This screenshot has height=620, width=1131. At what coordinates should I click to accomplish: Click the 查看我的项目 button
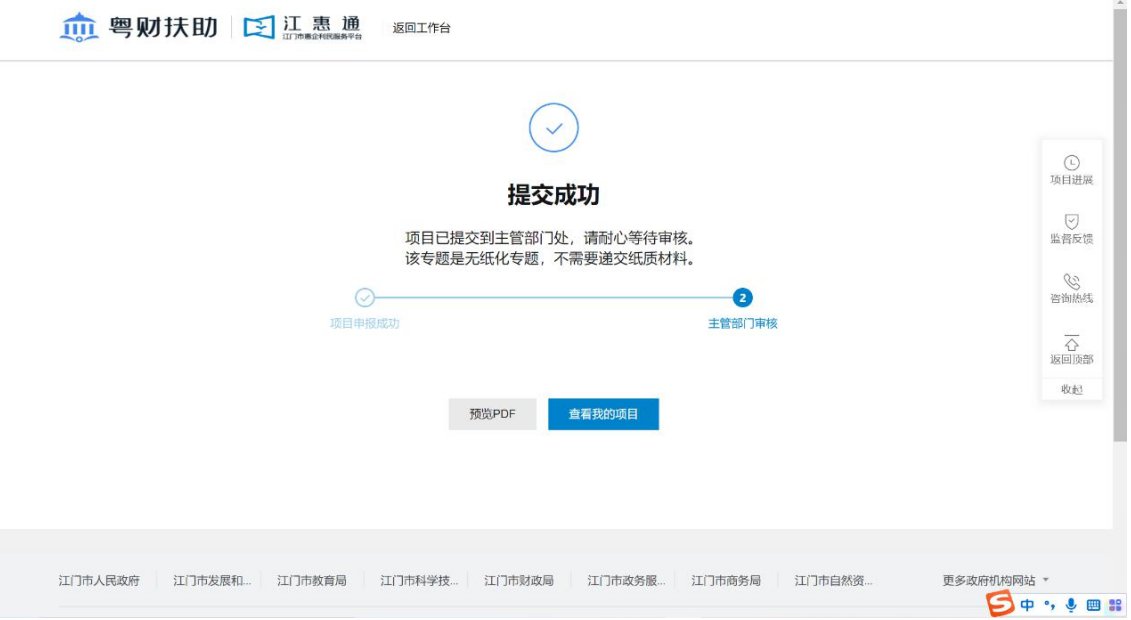604,415
